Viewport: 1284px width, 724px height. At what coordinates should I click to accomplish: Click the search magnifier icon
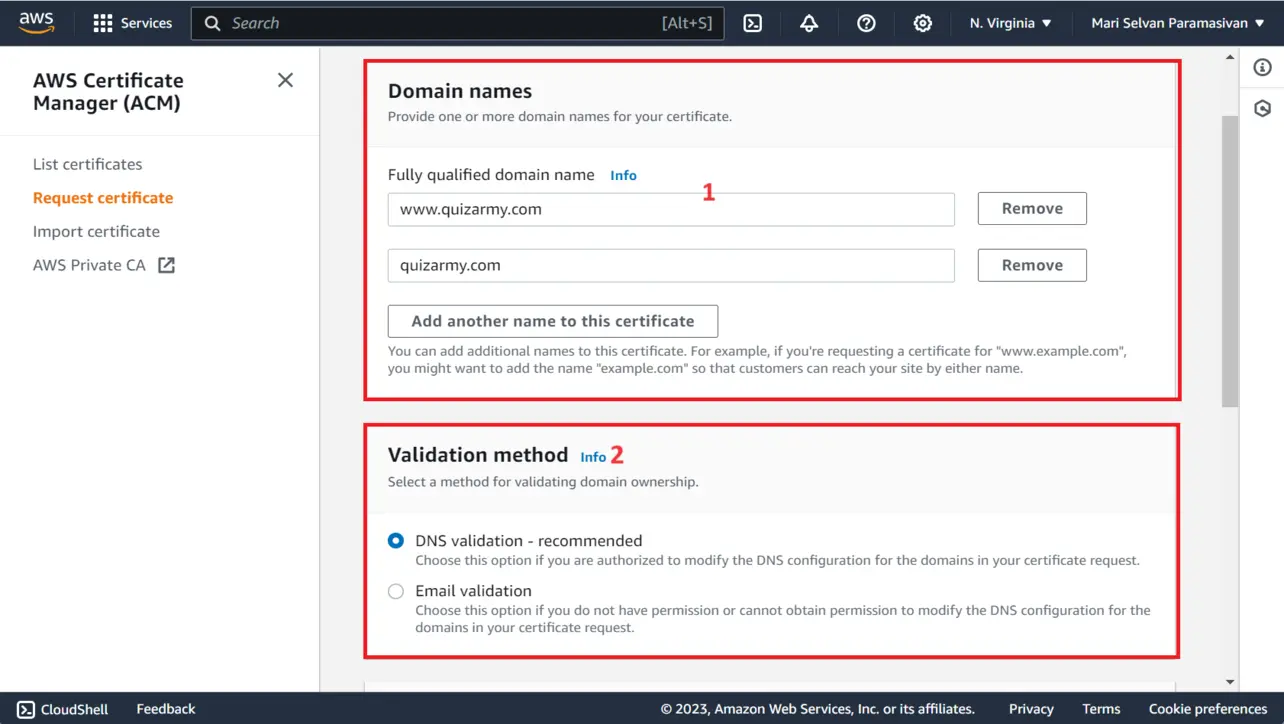[212, 23]
